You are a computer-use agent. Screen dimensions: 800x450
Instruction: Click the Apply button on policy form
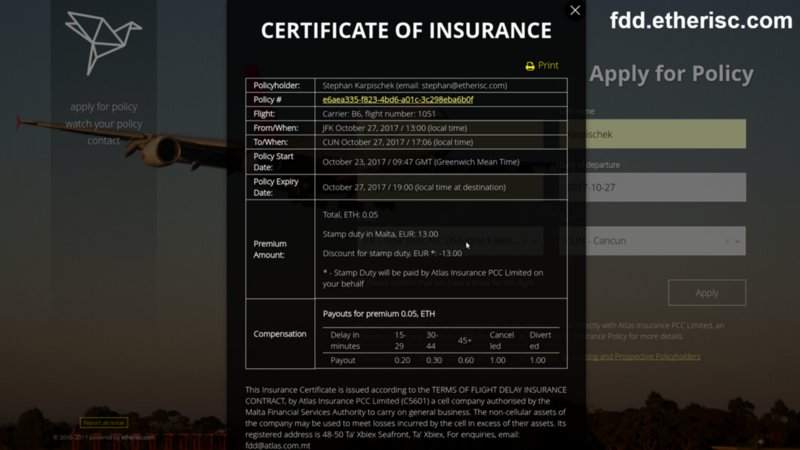tap(707, 293)
